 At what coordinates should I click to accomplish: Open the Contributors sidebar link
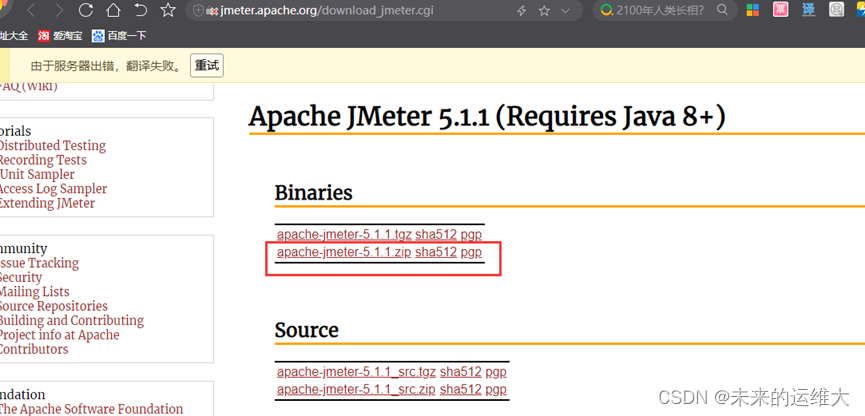tap(34, 349)
